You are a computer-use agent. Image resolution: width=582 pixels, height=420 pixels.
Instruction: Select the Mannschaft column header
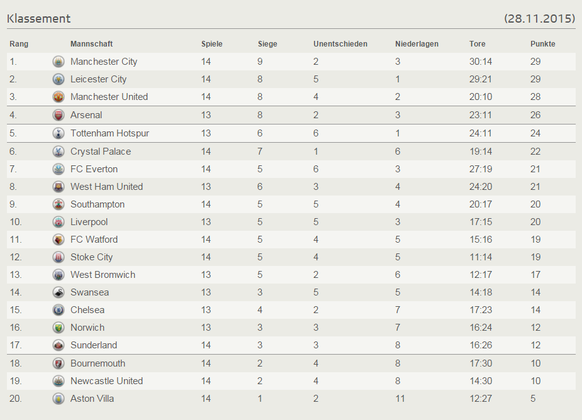91,44
